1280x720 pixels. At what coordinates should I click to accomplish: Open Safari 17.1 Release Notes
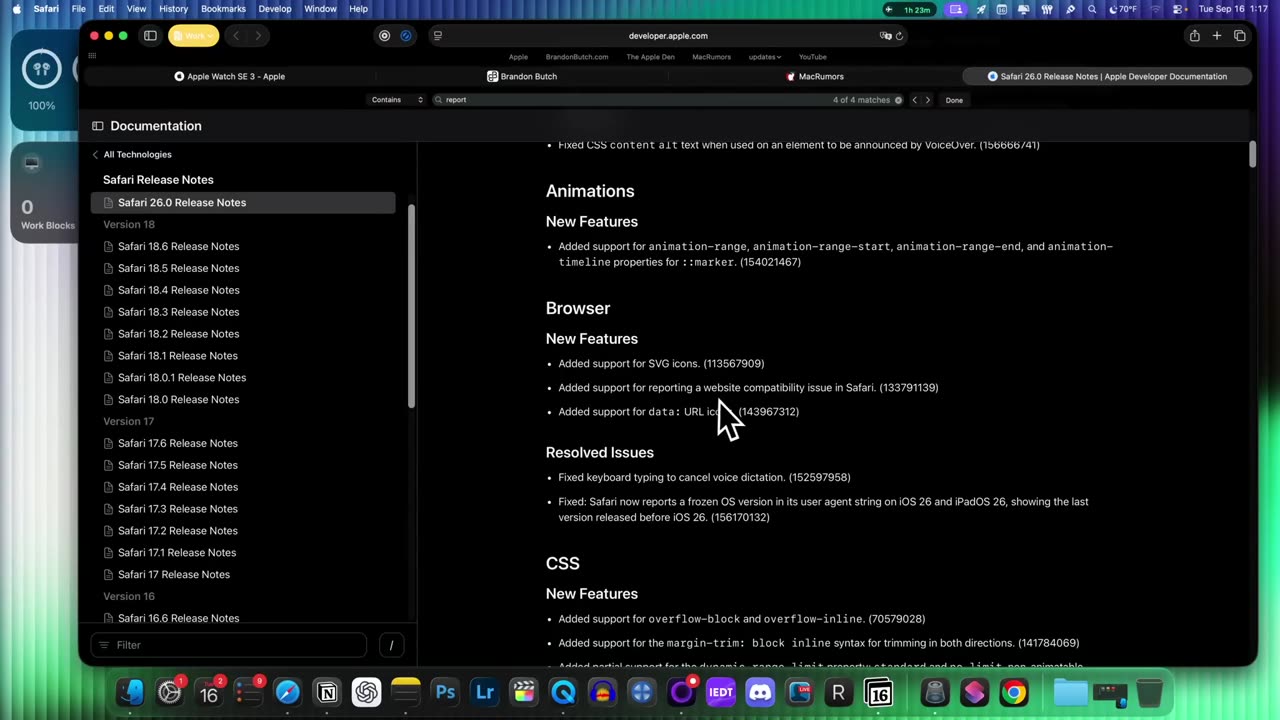[177, 553]
